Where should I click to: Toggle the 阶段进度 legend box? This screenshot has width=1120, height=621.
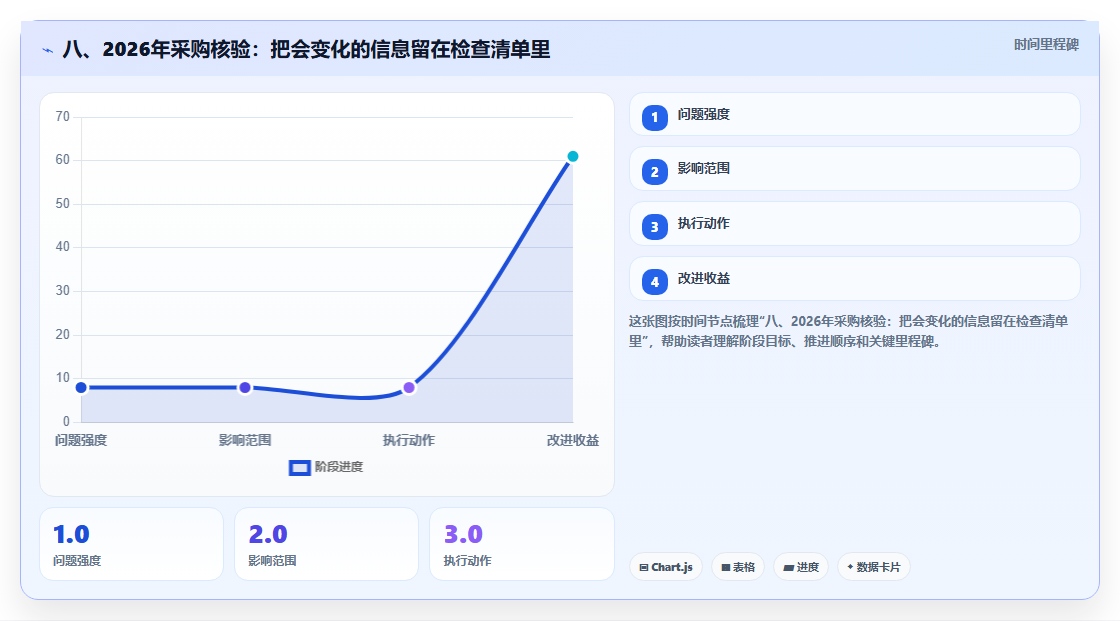pyautogui.click(x=299, y=468)
